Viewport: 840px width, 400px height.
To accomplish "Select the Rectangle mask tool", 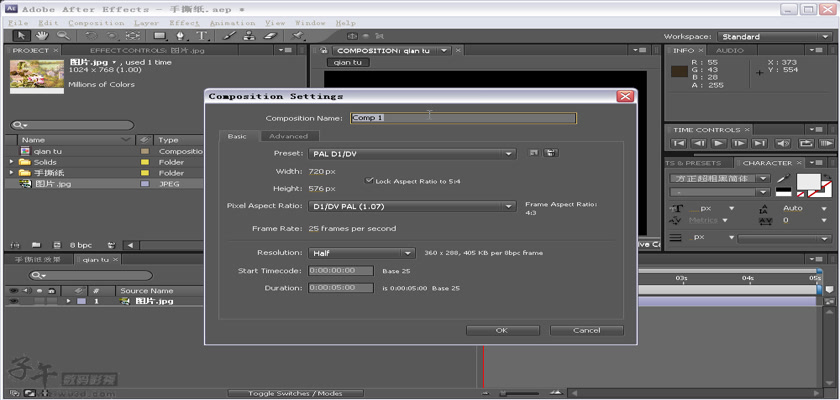I will click(x=160, y=36).
